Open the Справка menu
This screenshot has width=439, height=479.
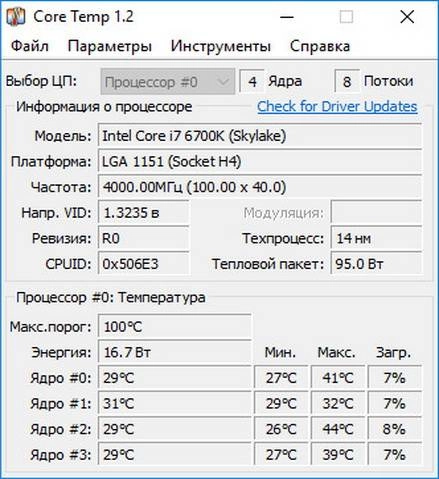click(320, 46)
